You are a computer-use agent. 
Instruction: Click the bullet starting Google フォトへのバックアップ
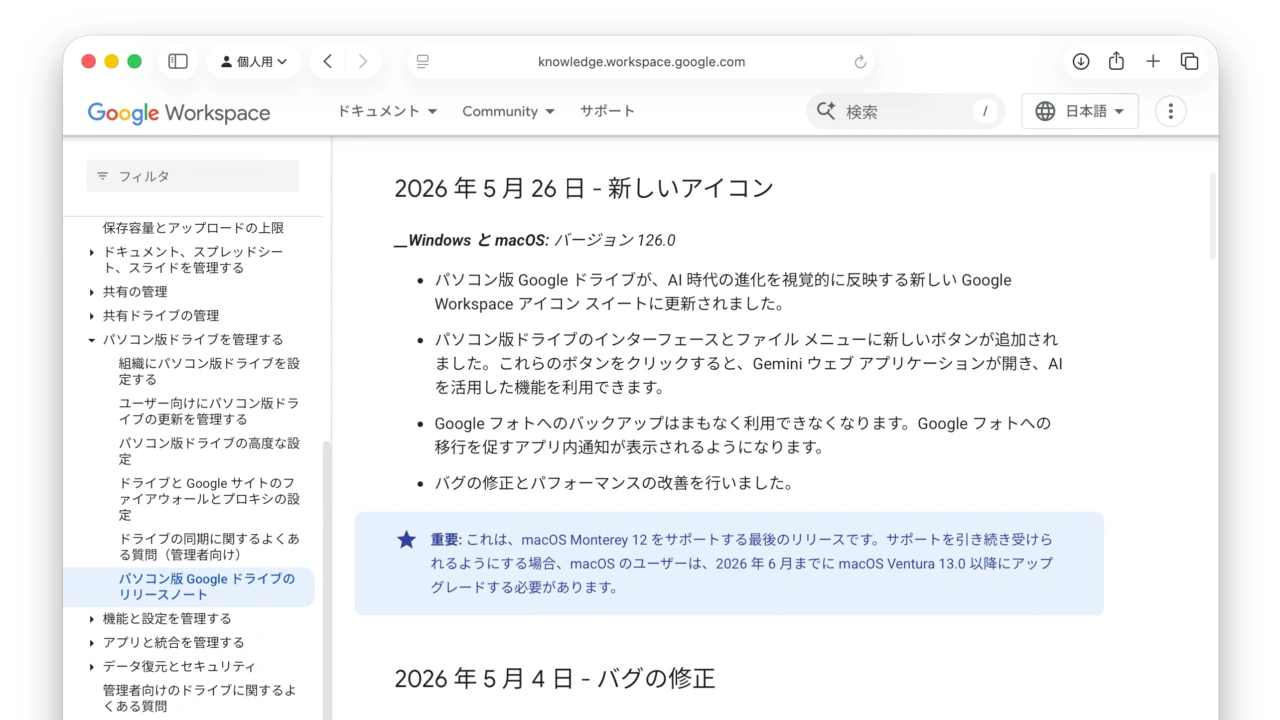pyautogui.click(x=742, y=435)
